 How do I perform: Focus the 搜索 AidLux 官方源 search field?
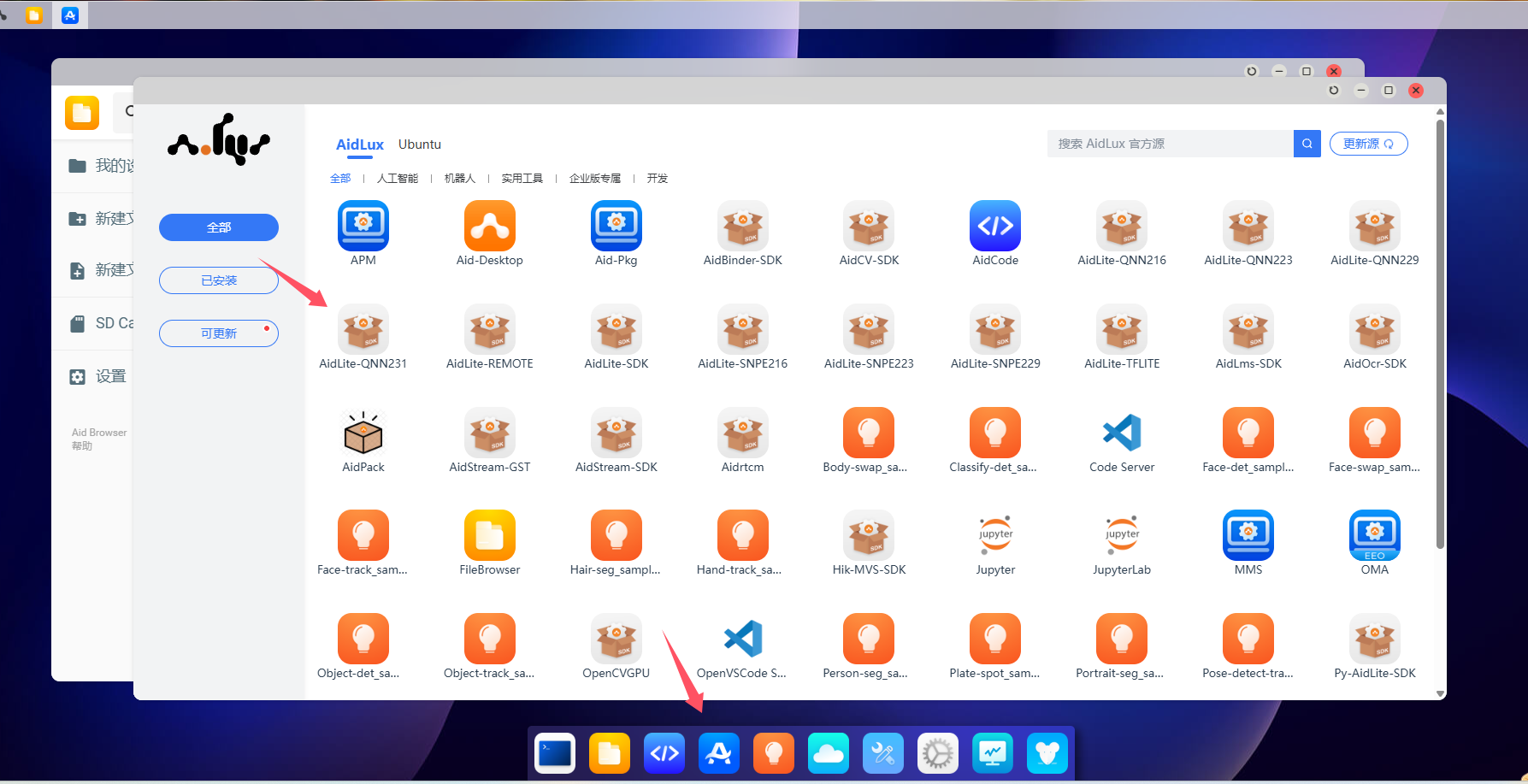tap(1171, 144)
